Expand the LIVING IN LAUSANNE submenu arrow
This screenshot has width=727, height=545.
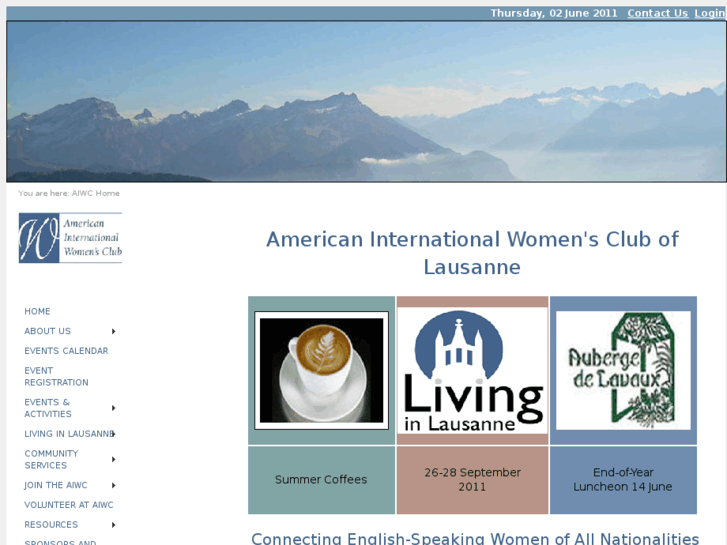click(x=114, y=434)
